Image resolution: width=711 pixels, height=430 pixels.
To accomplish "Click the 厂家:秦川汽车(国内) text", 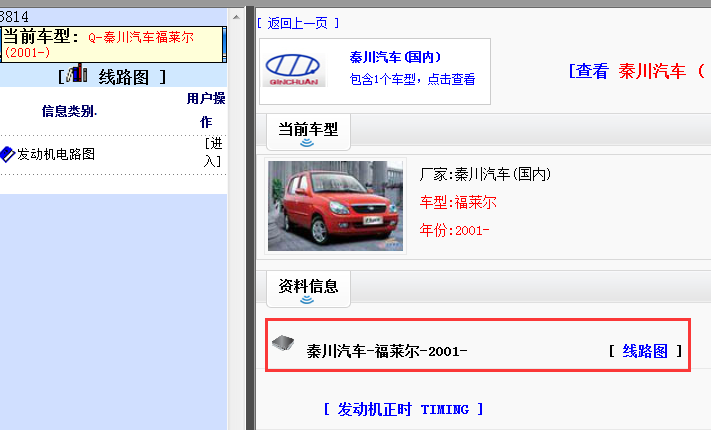I will (x=485, y=174).
